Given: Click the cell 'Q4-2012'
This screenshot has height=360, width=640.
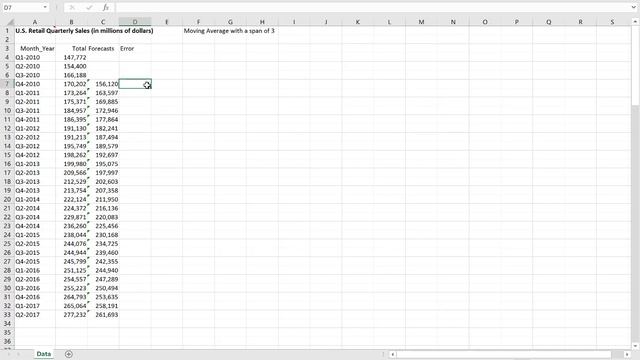Looking at the screenshot, I should (28, 155).
